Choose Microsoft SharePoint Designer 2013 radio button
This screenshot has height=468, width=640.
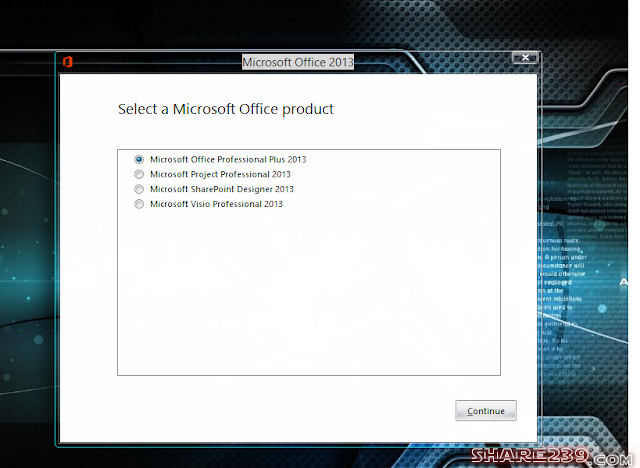coord(139,189)
